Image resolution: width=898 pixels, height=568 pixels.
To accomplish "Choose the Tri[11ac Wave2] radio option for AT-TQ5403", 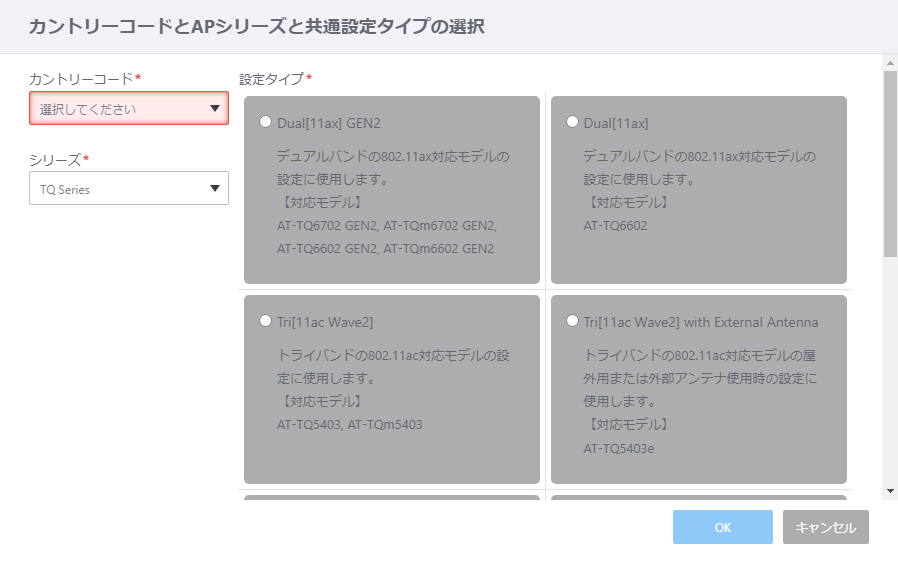I will pos(265,321).
